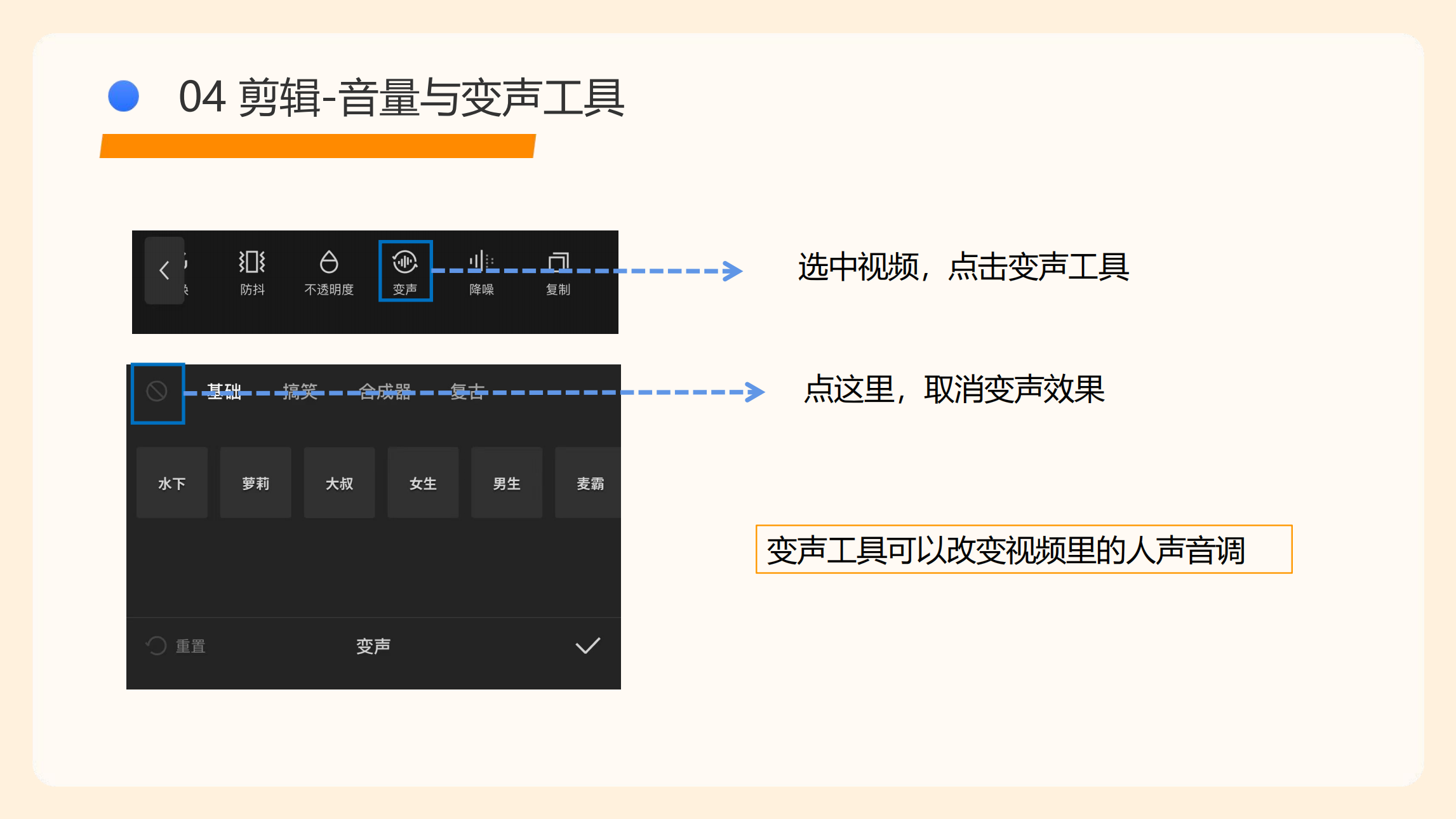Choose the 女生 voice effect
The height and width of the screenshot is (819, 1456).
423,483
